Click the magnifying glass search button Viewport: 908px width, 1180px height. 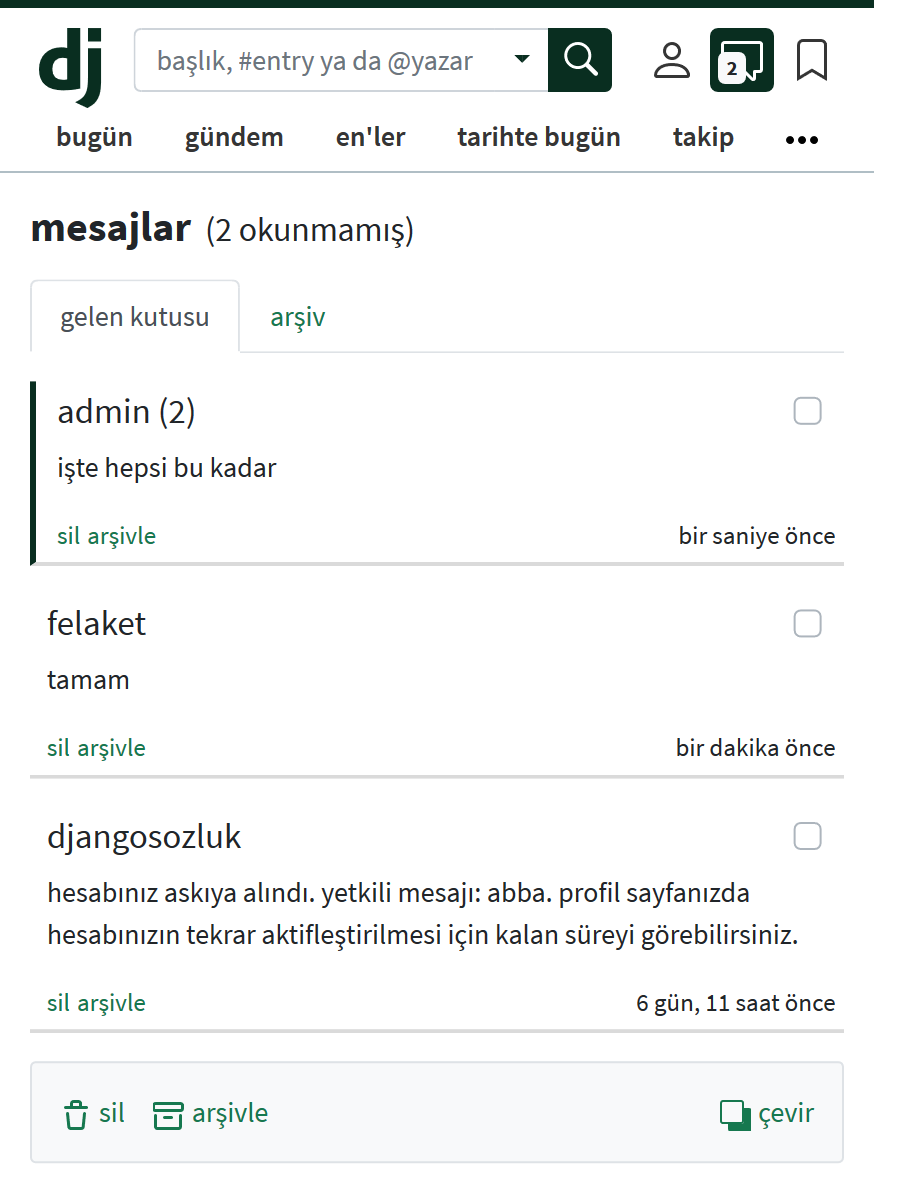pyautogui.click(x=580, y=60)
